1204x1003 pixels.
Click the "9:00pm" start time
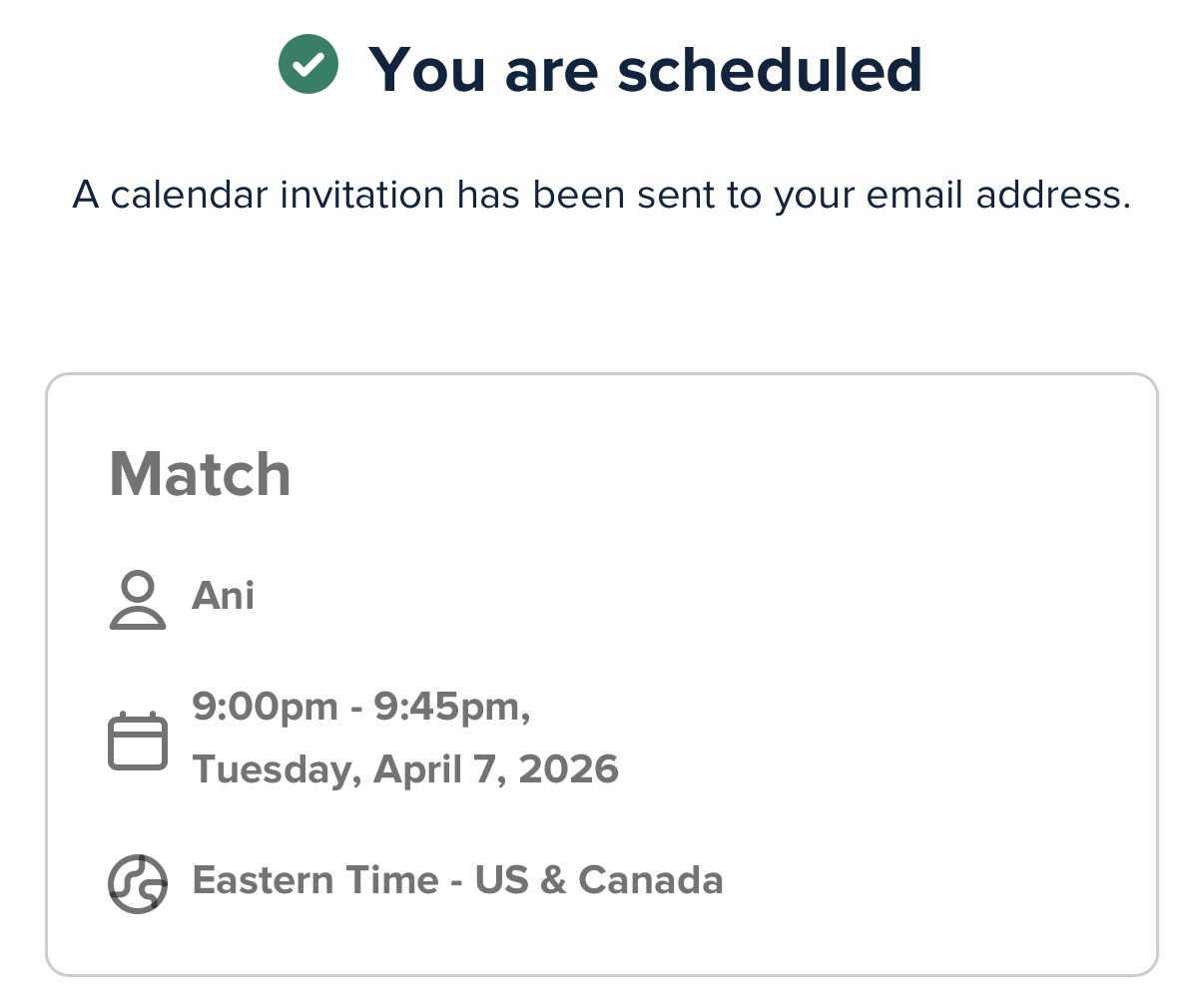click(265, 707)
